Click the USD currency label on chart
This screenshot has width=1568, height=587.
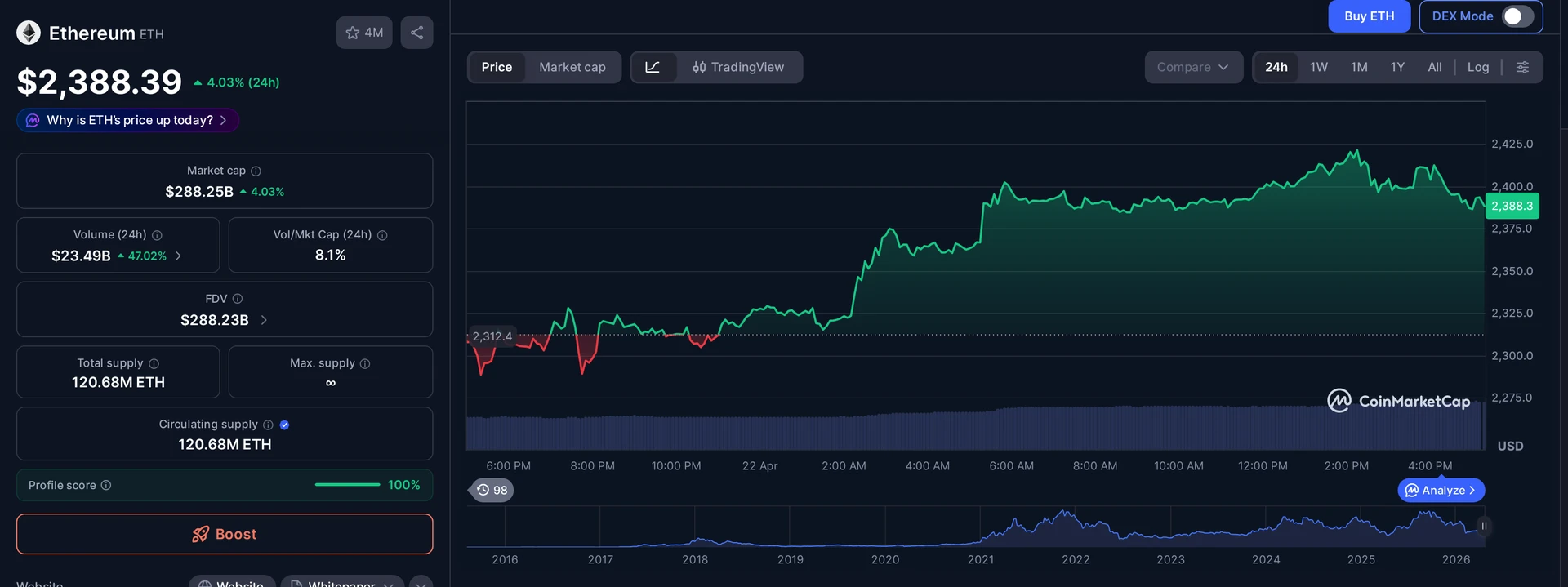tap(1510, 446)
